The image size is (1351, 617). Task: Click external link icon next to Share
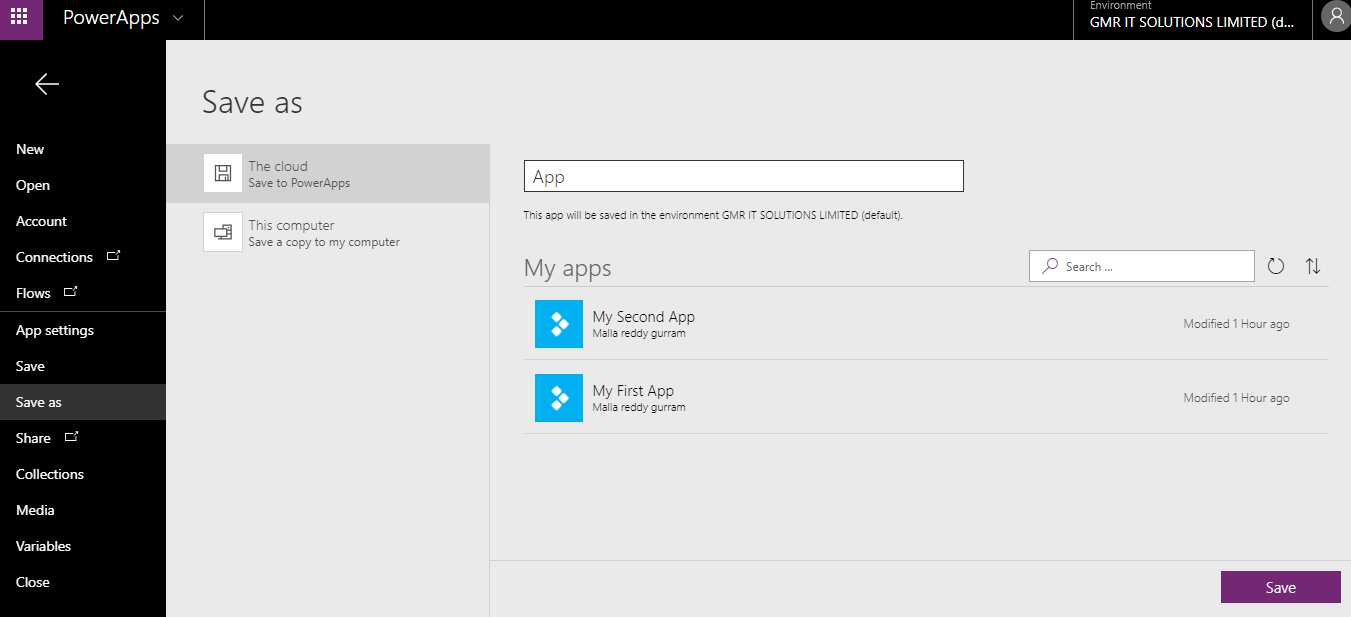(x=70, y=437)
